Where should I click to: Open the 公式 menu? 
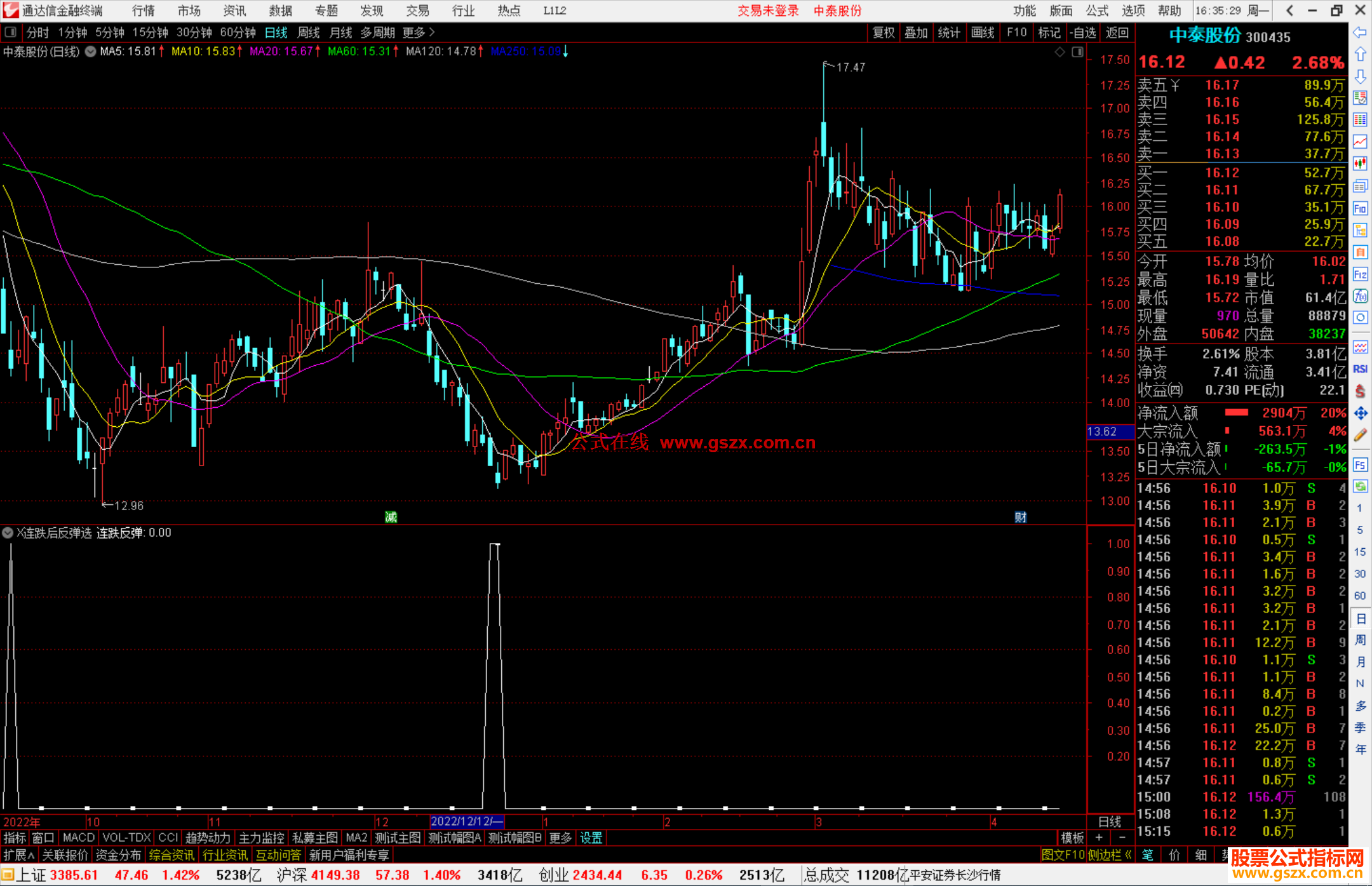[x=1097, y=11]
